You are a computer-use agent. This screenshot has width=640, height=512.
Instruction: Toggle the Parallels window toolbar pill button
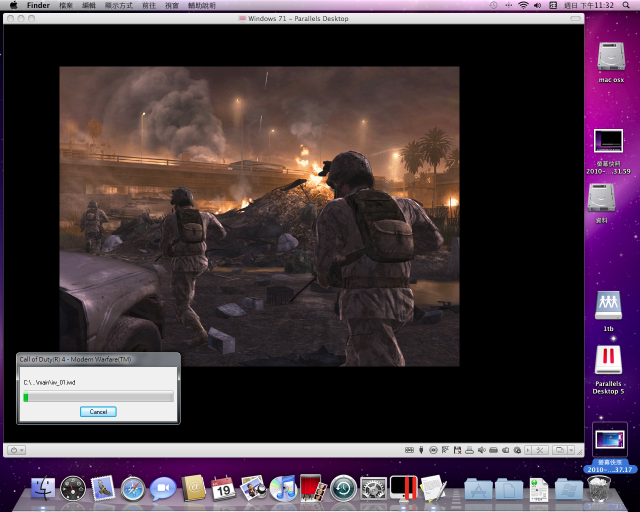[575, 18]
